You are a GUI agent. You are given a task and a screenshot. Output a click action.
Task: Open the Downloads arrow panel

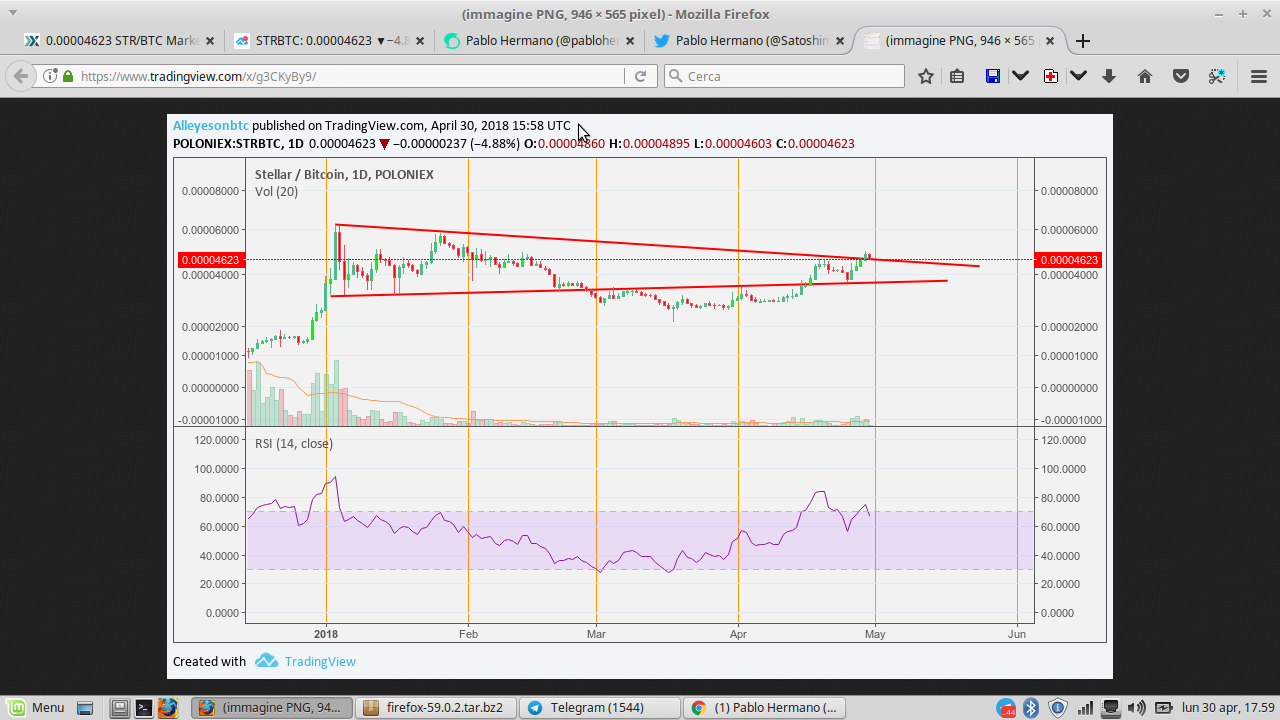pyautogui.click(x=1109, y=76)
